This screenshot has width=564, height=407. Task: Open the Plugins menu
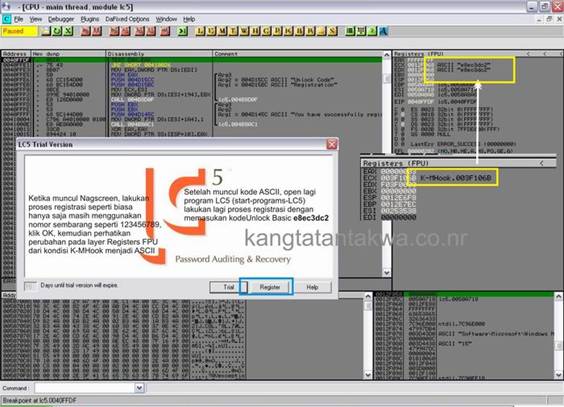point(90,19)
